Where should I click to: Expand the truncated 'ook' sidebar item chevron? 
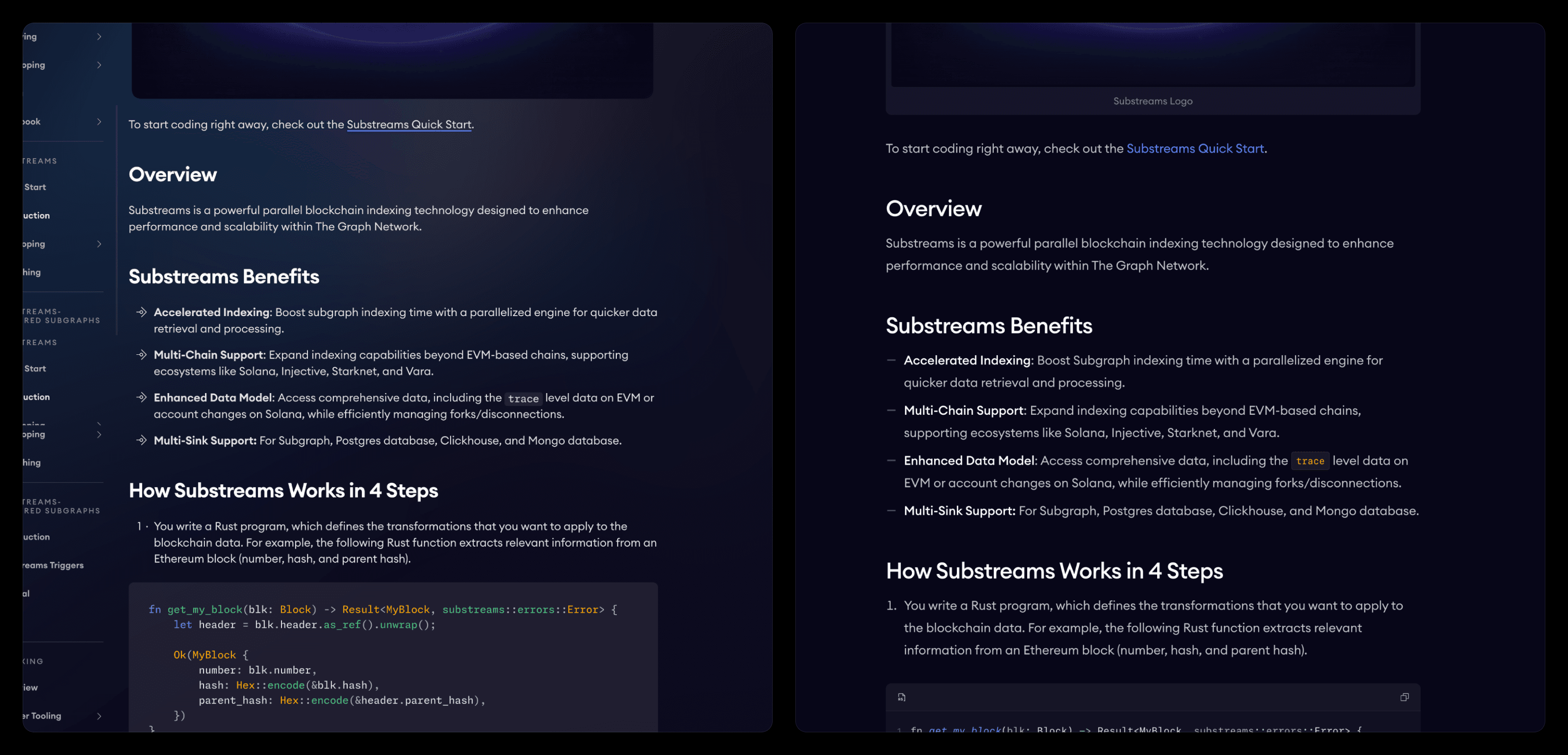(x=99, y=122)
